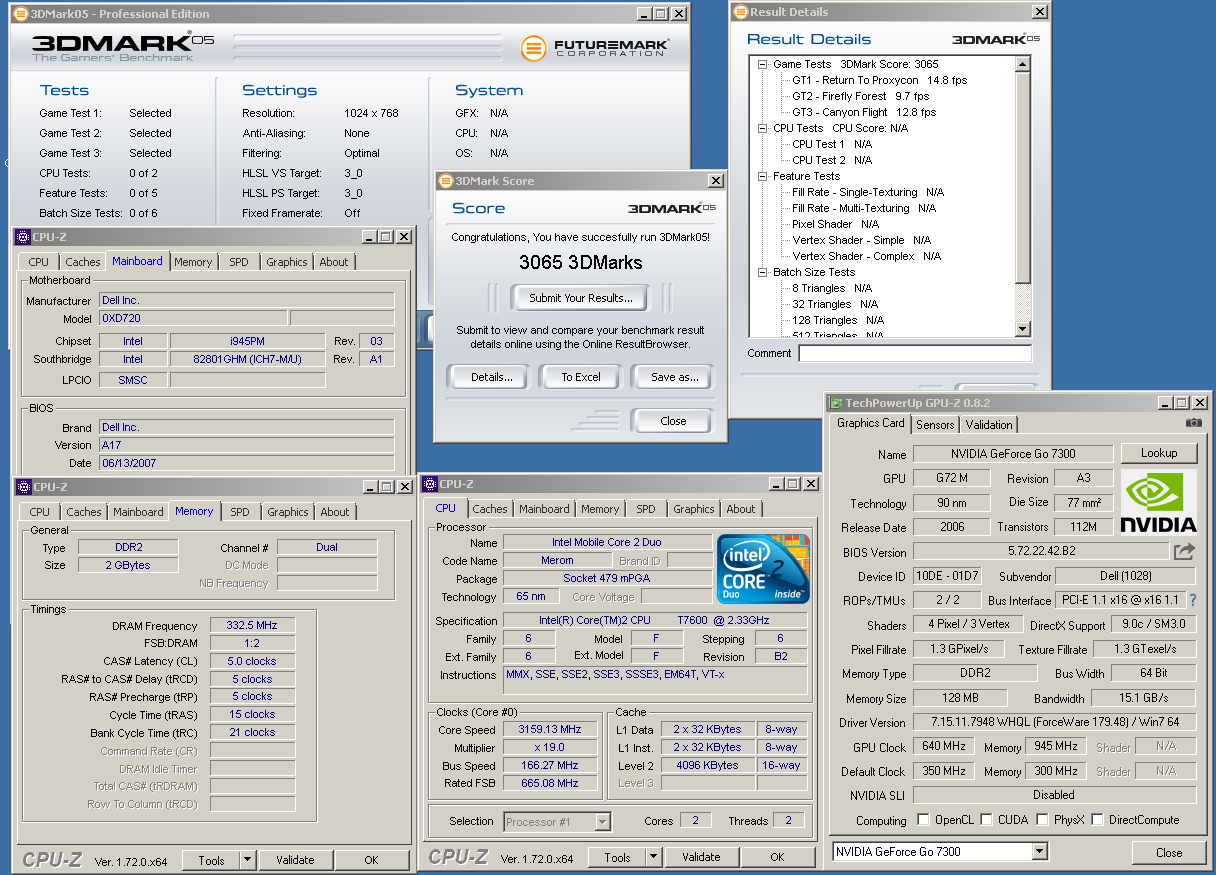This screenshot has height=875, width=1216.
Task: Open Tools dropdown arrow in CPU-Z CPU window
Action: 653,857
